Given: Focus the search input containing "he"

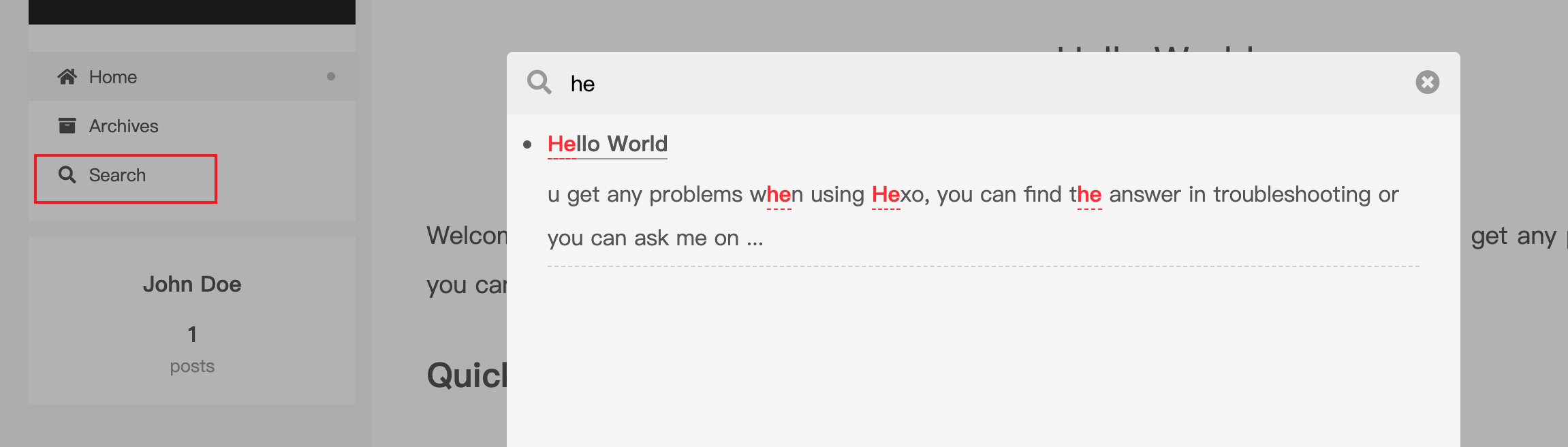Looking at the screenshot, I should tap(954, 83).
